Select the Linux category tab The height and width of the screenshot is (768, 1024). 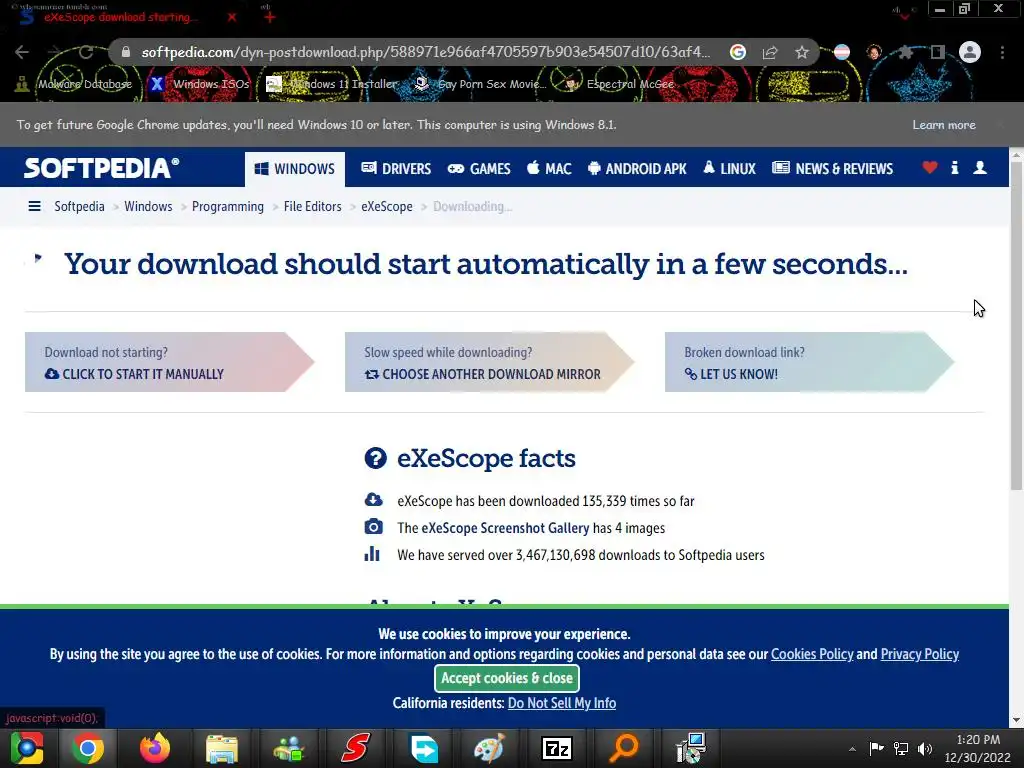[x=729, y=168]
